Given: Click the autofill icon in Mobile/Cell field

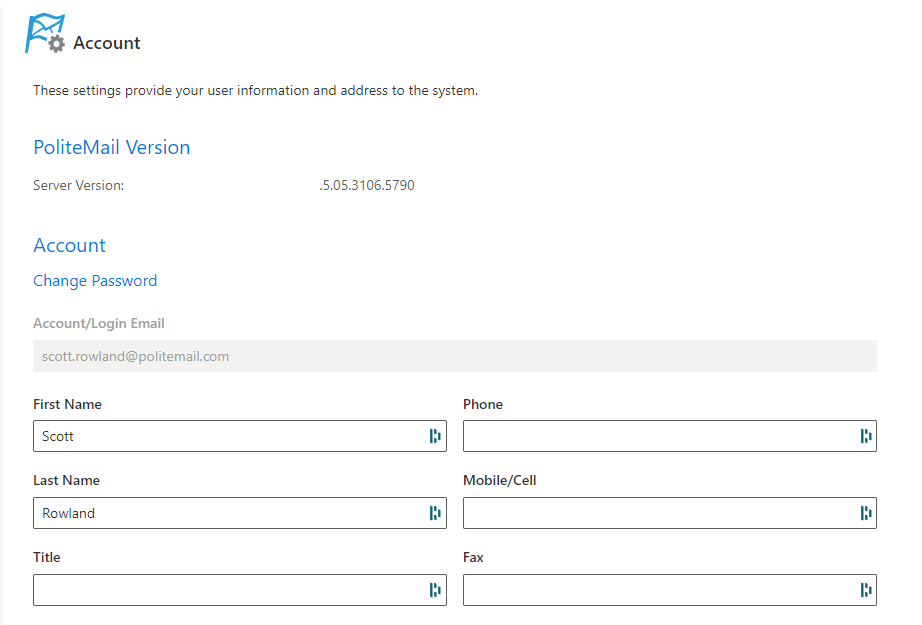Looking at the screenshot, I should point(865,513).
